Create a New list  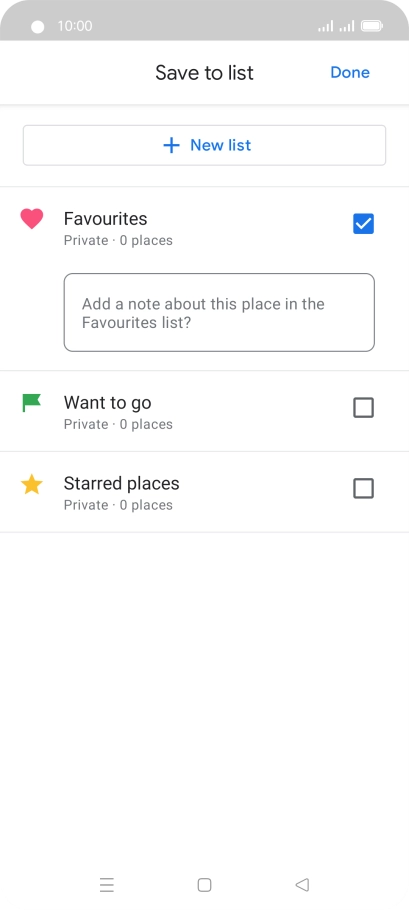[x=204, y=145]
